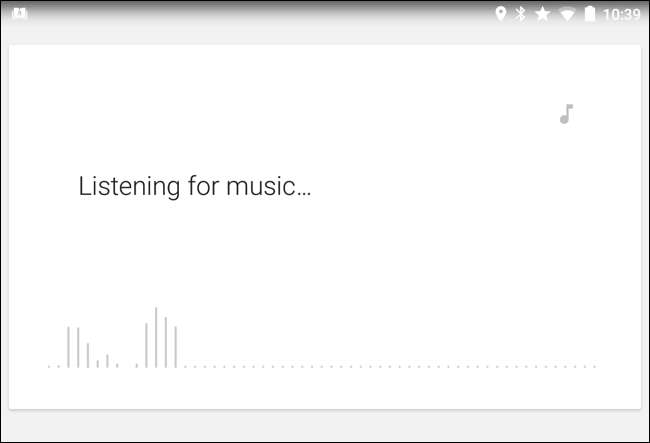Tap the Bluetooth status icon
650x443 pixels.
tap(520, 14)
